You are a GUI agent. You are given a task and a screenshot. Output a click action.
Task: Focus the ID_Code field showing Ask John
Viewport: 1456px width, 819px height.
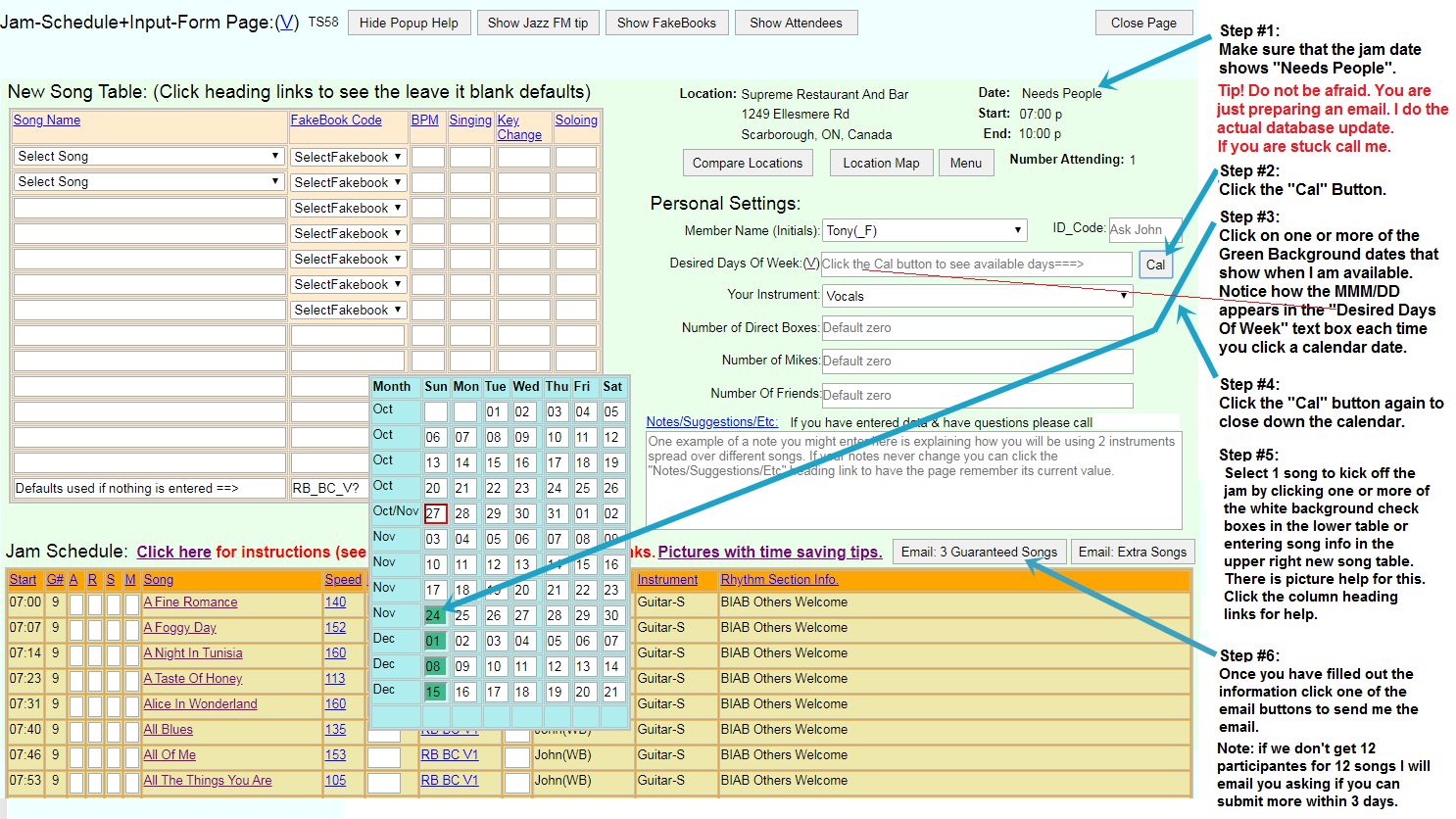coord(1145,229)
